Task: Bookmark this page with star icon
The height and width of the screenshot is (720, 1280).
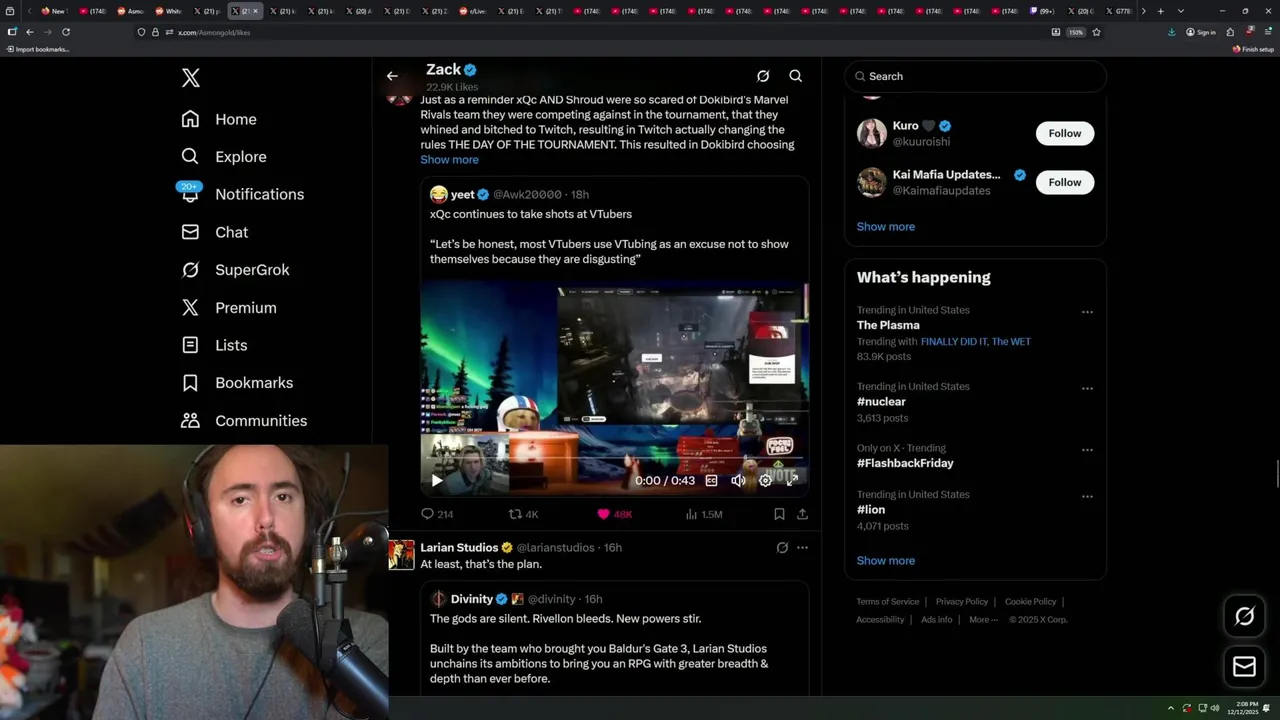Action: [1096, 32]
